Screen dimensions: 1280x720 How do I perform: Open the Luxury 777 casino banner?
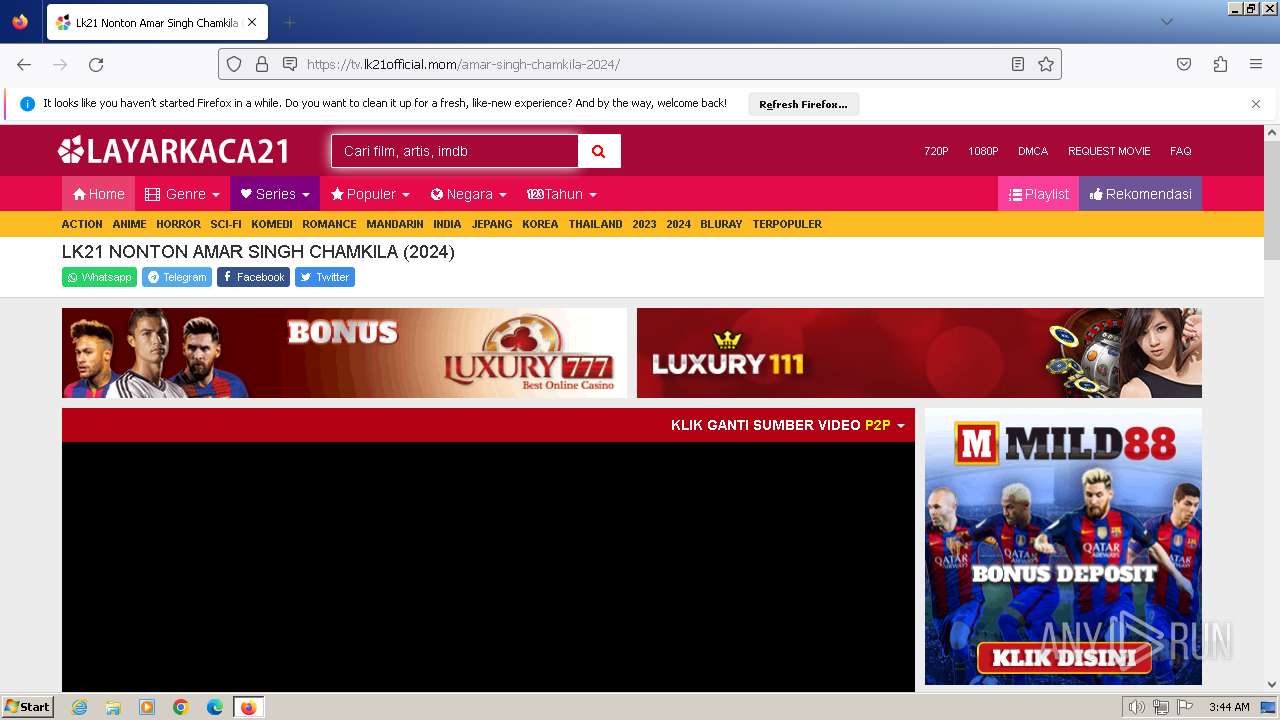[344, 353]
